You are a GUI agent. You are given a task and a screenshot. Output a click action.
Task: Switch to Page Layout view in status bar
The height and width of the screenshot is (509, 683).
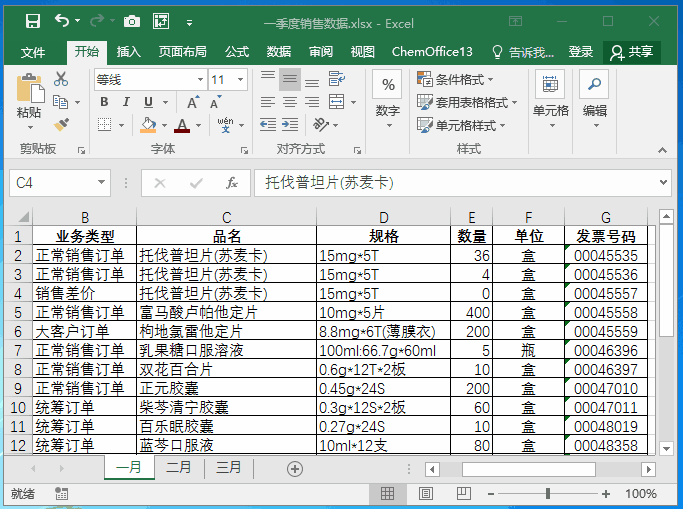click(426, 493)
